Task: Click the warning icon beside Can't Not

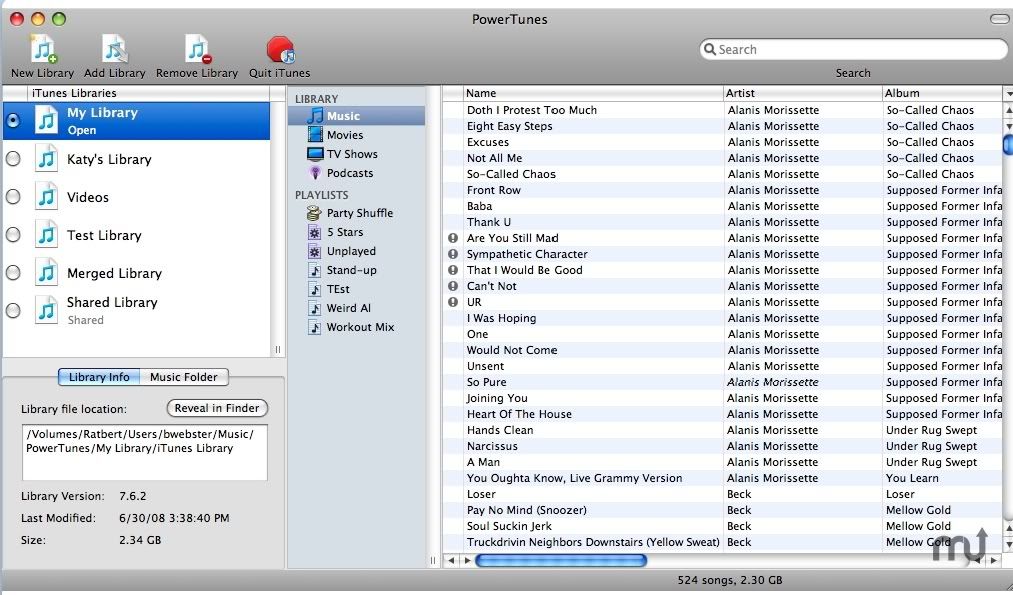Action: [x=453, y=286]
